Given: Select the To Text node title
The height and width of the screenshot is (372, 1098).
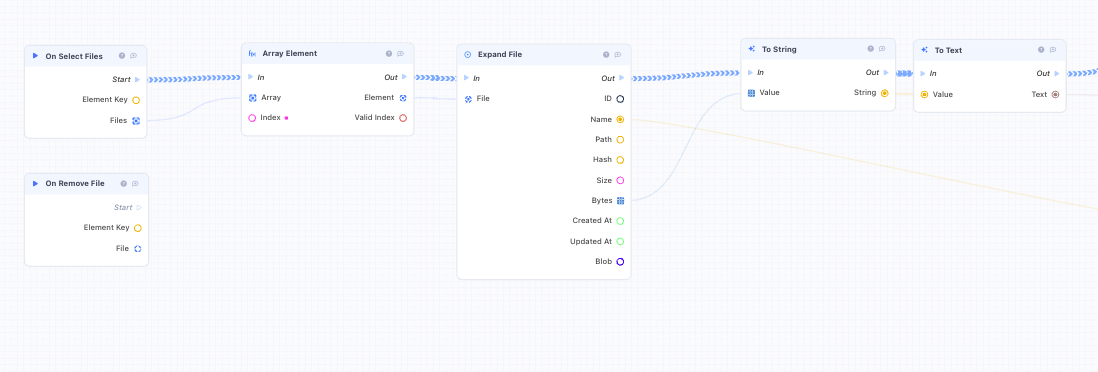Looking at the screenshot, I should coord(948,50).
